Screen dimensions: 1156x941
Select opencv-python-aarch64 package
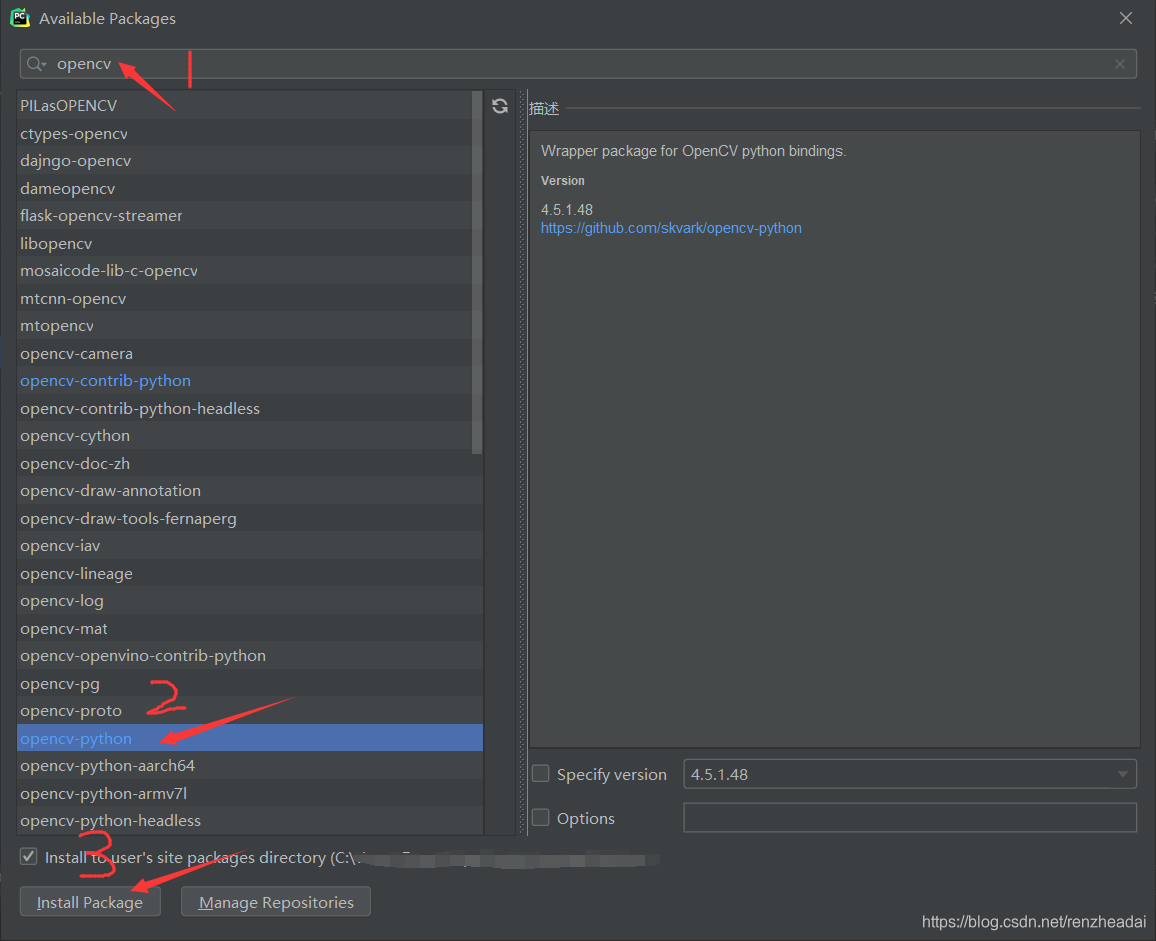250,765
